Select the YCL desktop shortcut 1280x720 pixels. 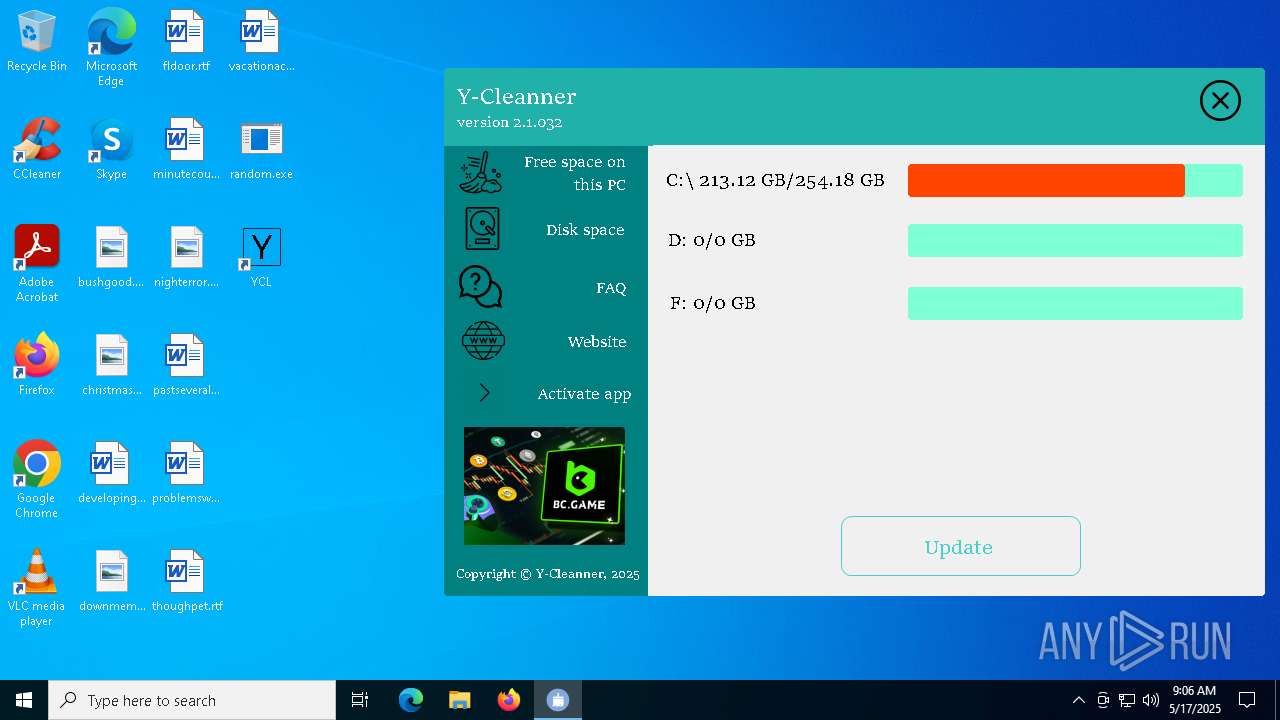(x=261, y=257)
